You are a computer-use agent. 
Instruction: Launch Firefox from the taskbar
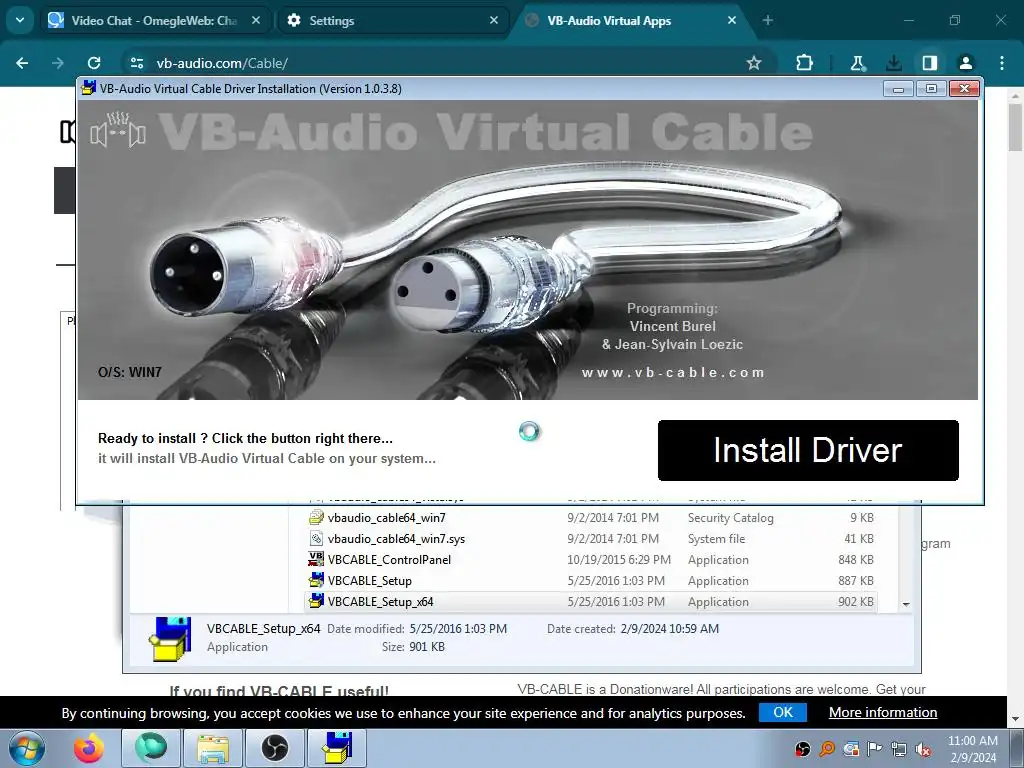[x=89, y=748]
